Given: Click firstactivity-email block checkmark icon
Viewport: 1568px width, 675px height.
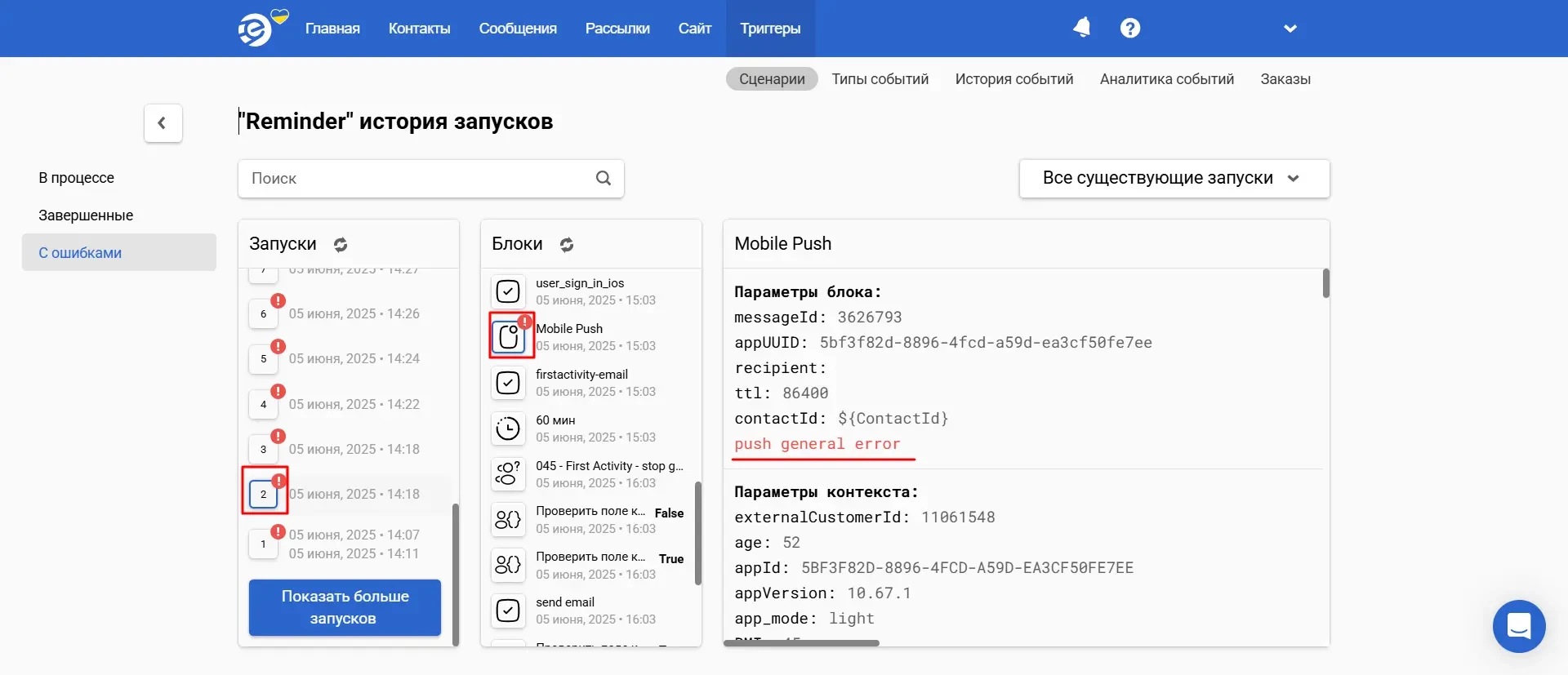Looking at the screenshot, I should tap(508, 383).
